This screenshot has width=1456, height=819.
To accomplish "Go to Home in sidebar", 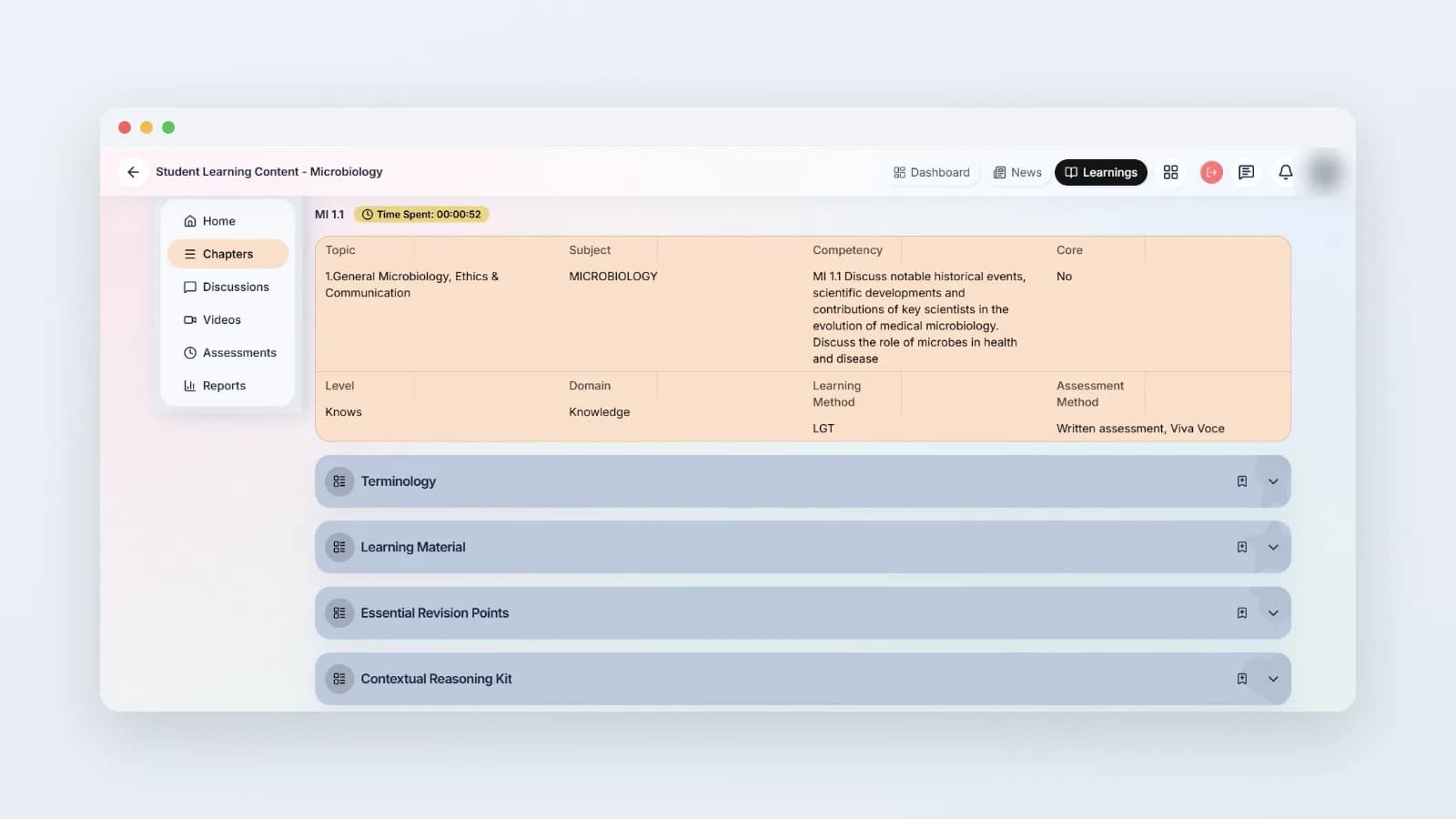I will click(227, 221).
